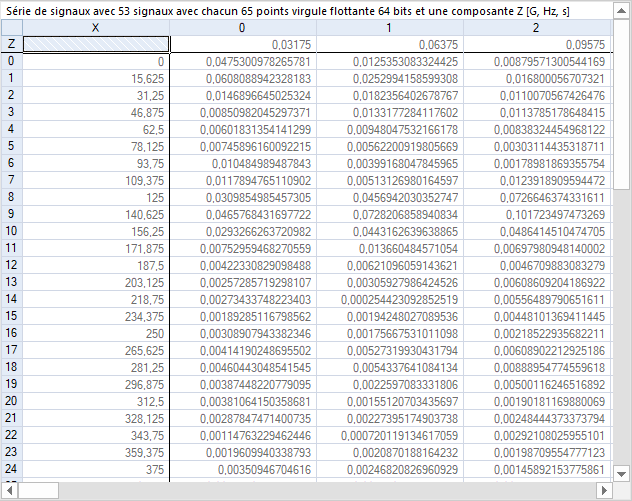This screenshot has width=632, height=501.
Task: Select cell 0,0252994158599308
Action: point(390,79)
